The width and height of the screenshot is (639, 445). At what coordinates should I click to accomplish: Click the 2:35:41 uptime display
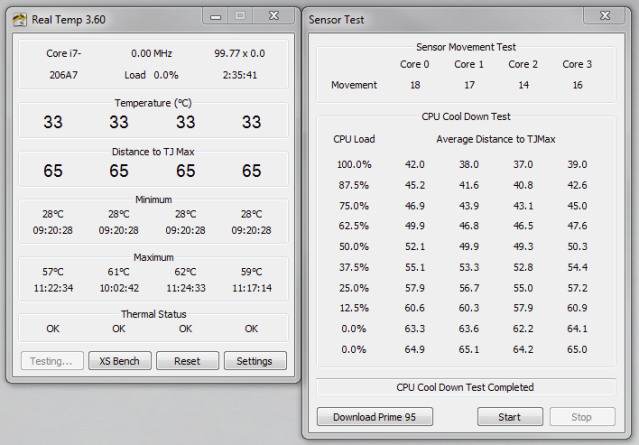coord(239,75)
